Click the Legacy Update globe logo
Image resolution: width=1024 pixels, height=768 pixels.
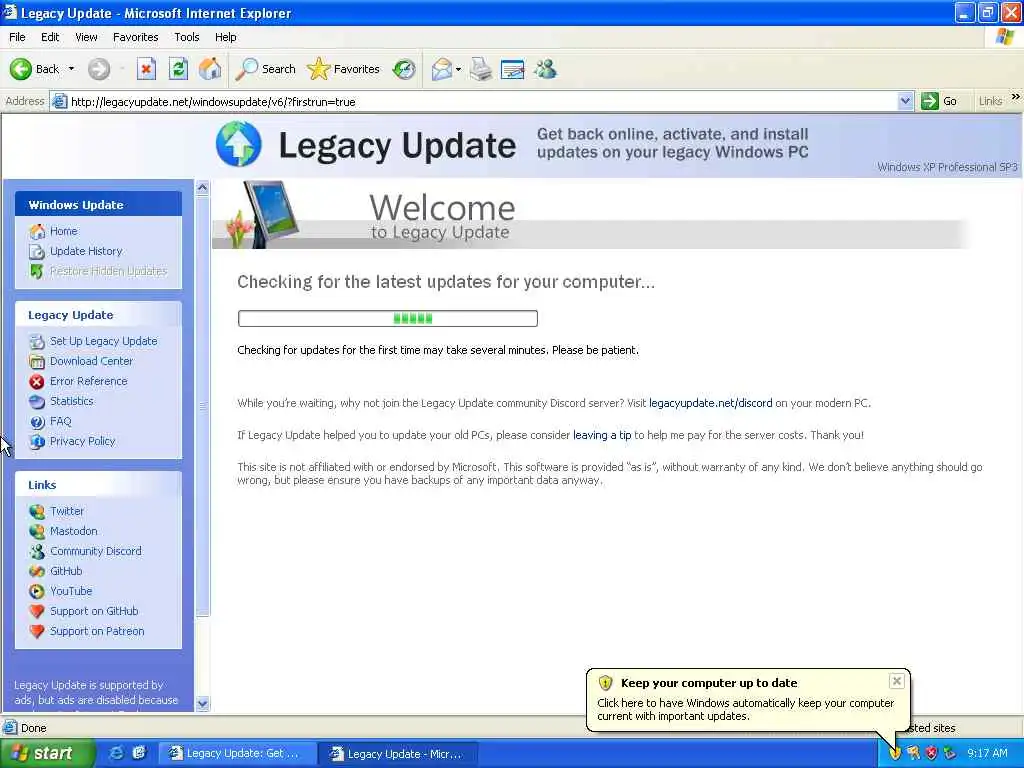point(238,144)
